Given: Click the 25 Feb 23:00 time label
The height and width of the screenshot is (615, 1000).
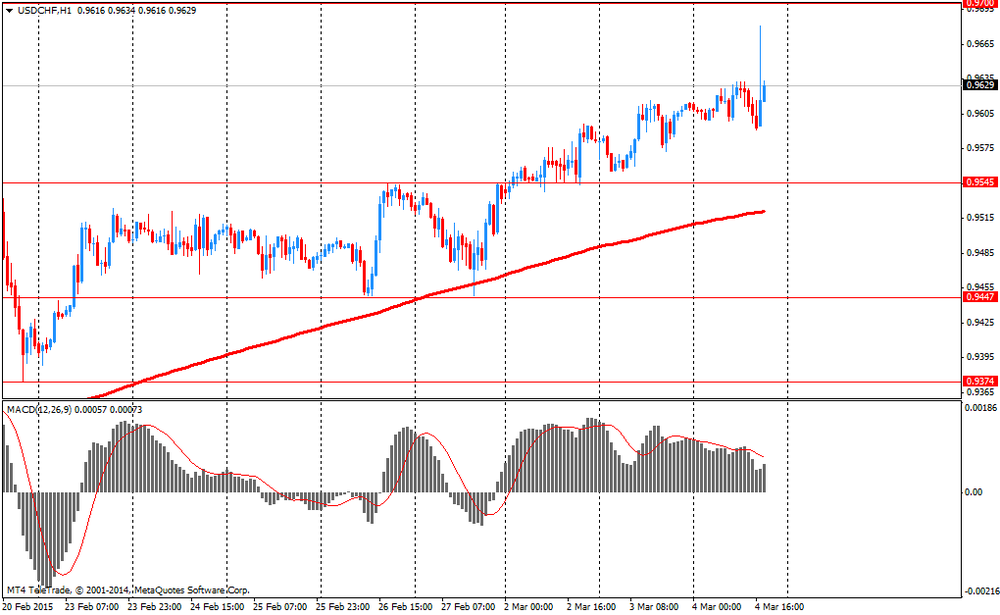Looking at the screenshot, I should (342, 607).
